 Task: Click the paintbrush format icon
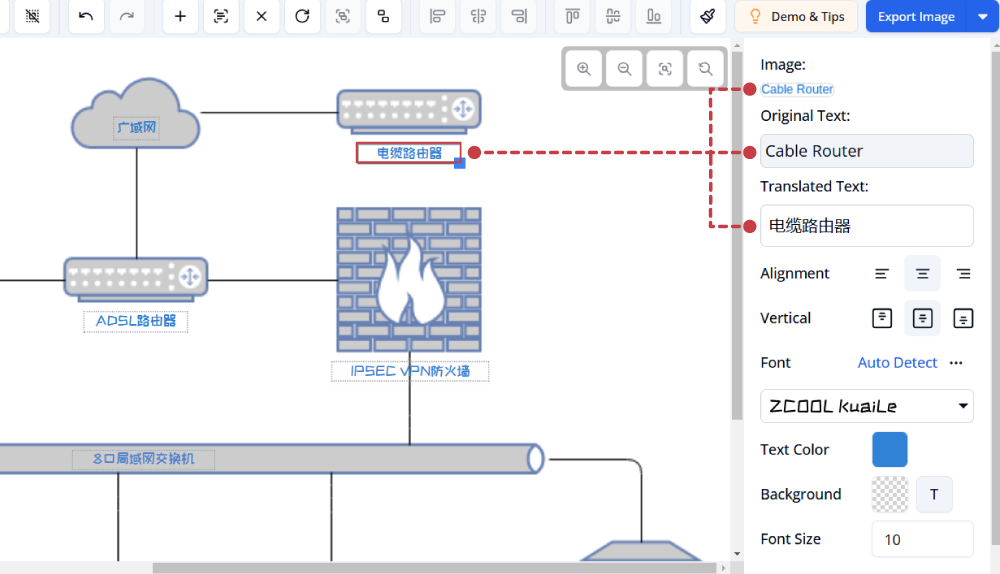coord(708,16)
